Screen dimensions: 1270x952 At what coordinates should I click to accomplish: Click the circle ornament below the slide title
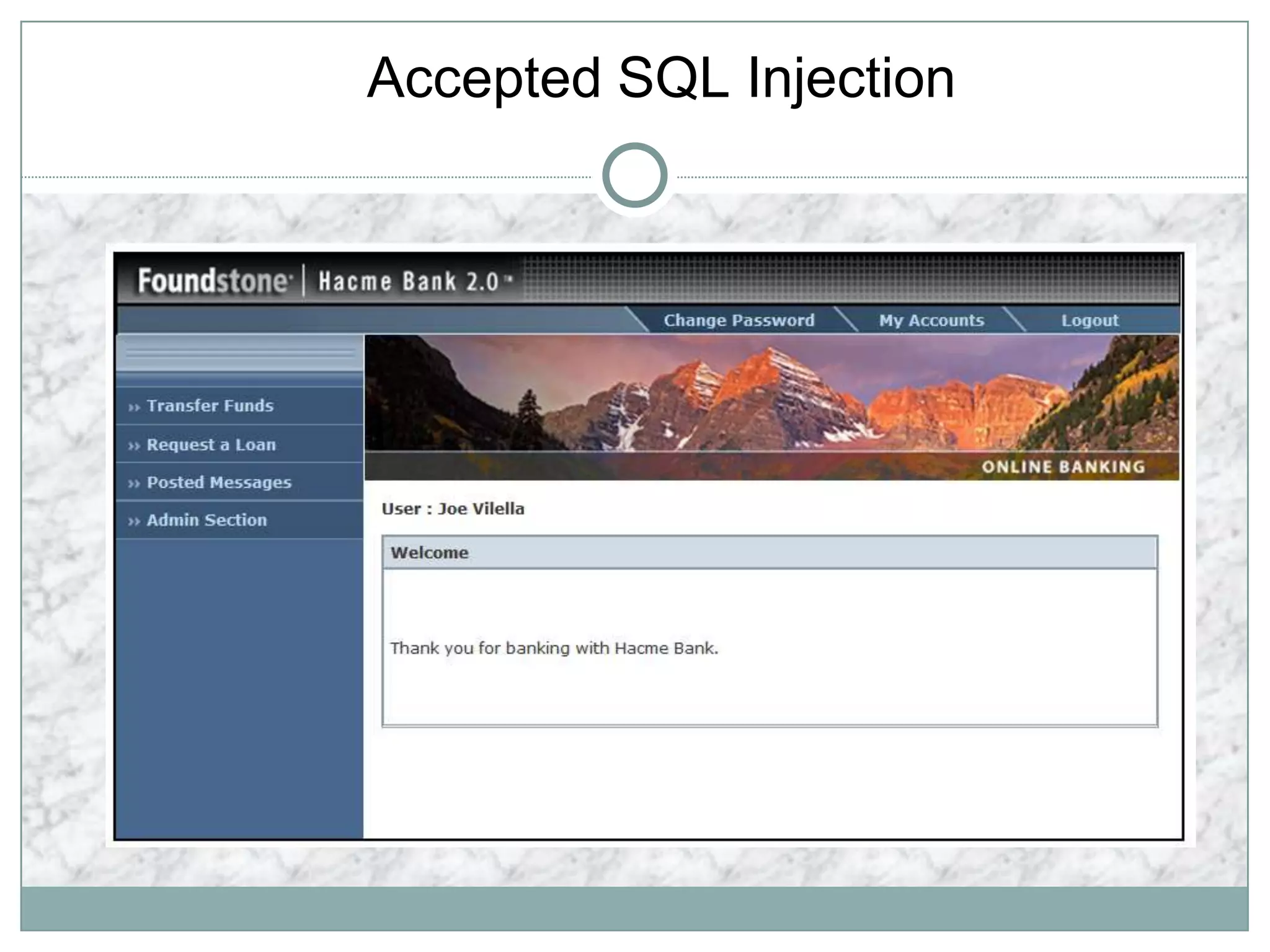coord(634,175)
